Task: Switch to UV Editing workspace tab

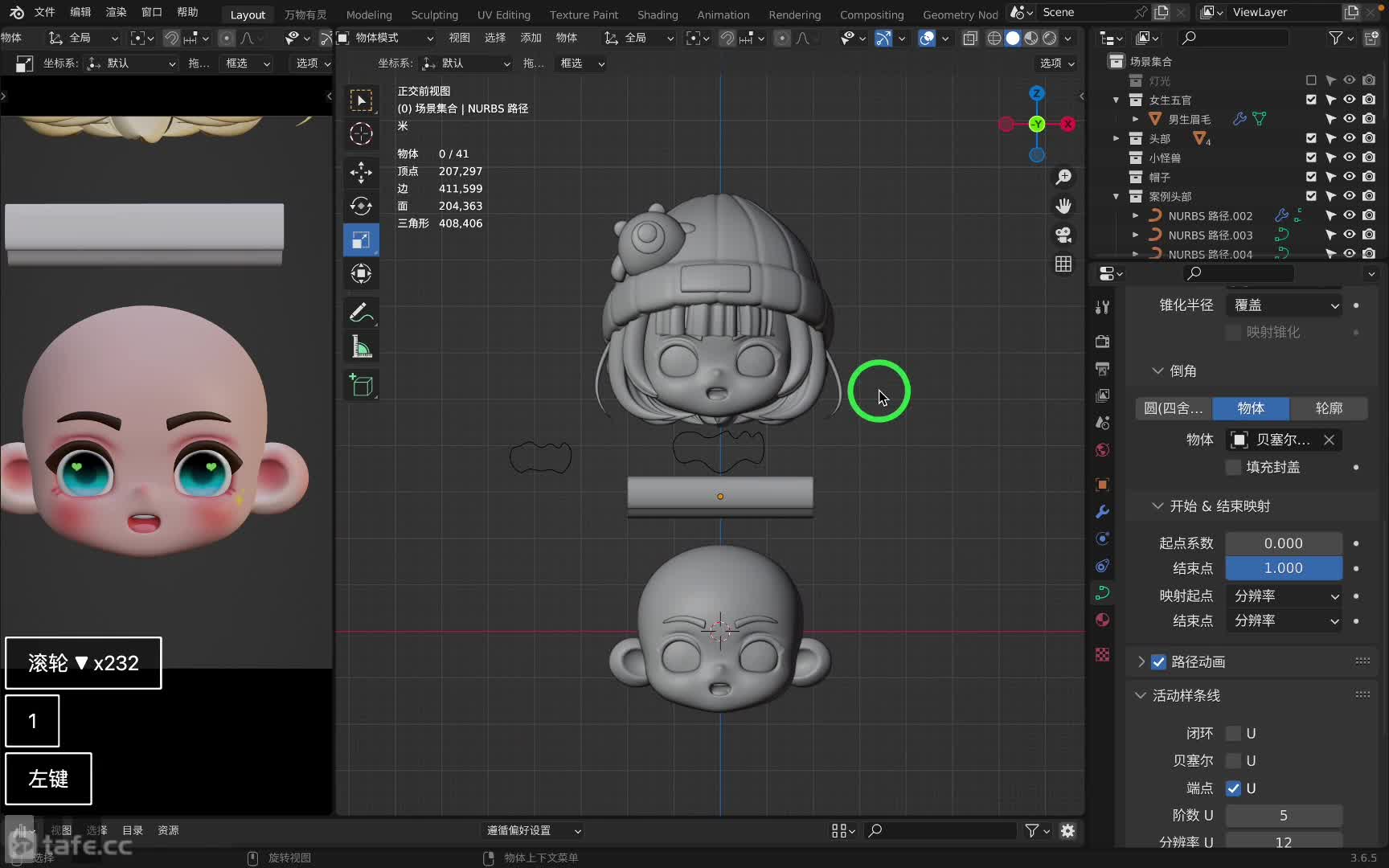Action: (x=503, y=14)
